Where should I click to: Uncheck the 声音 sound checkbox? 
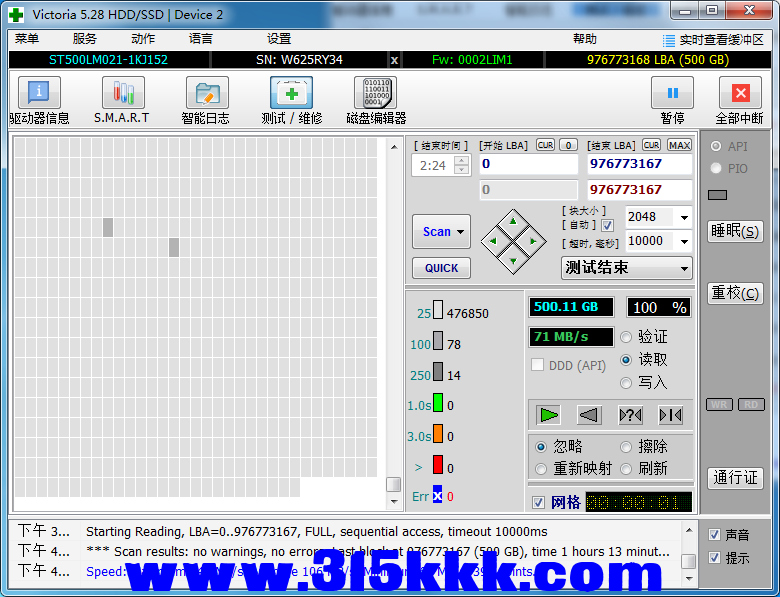coord(714,535)
